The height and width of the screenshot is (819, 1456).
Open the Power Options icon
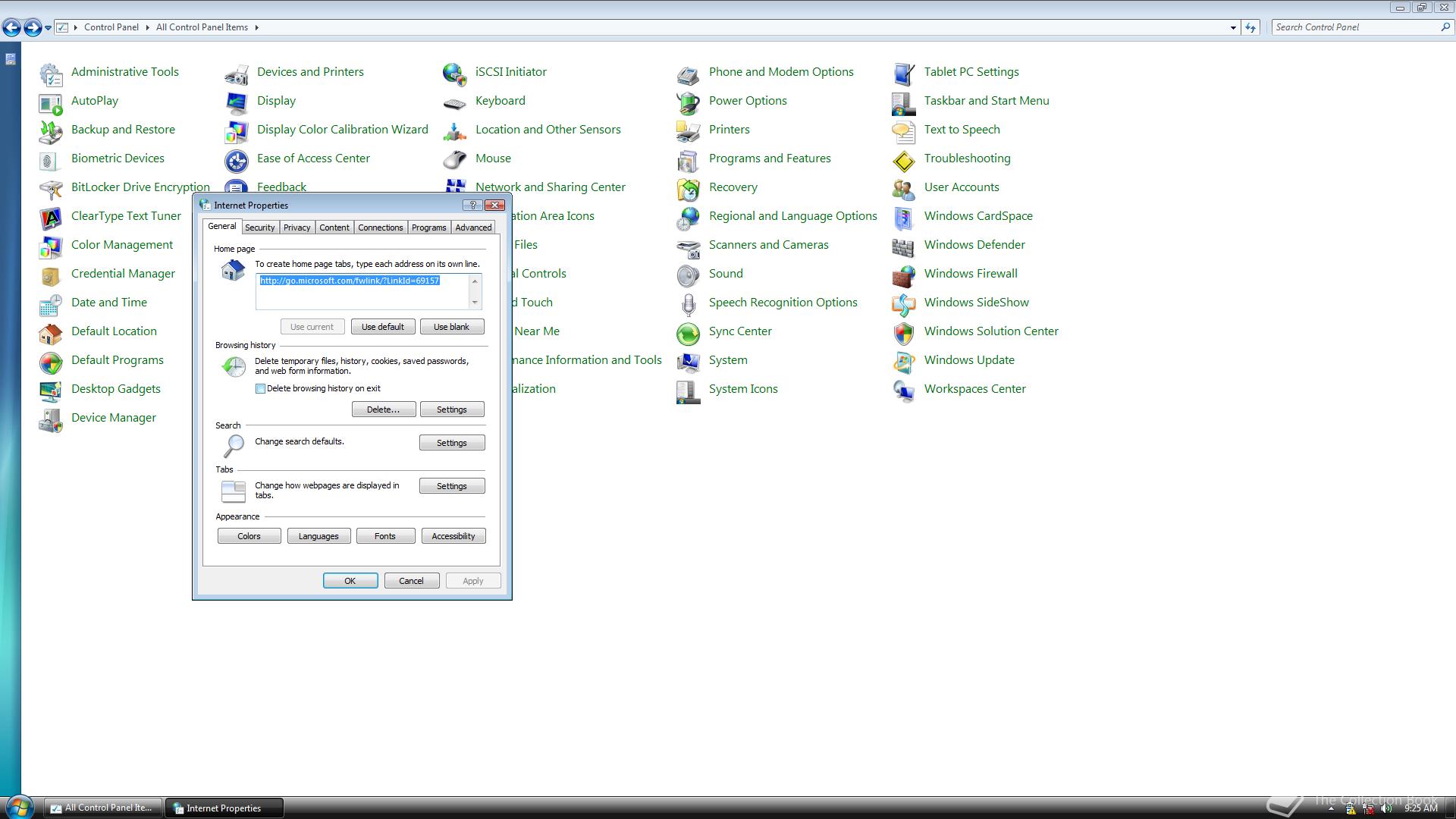click(x=689, y=102)
